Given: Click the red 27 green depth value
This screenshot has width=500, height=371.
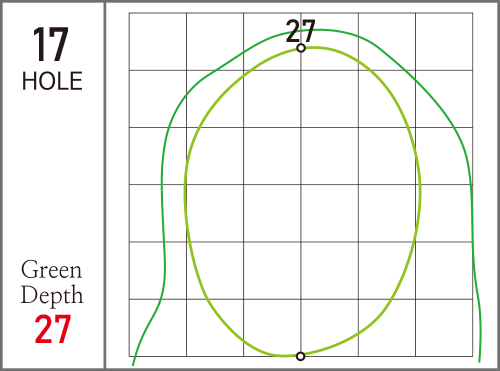Looking at the screenshot, I should pyautogui.click(x=53, y=329).
